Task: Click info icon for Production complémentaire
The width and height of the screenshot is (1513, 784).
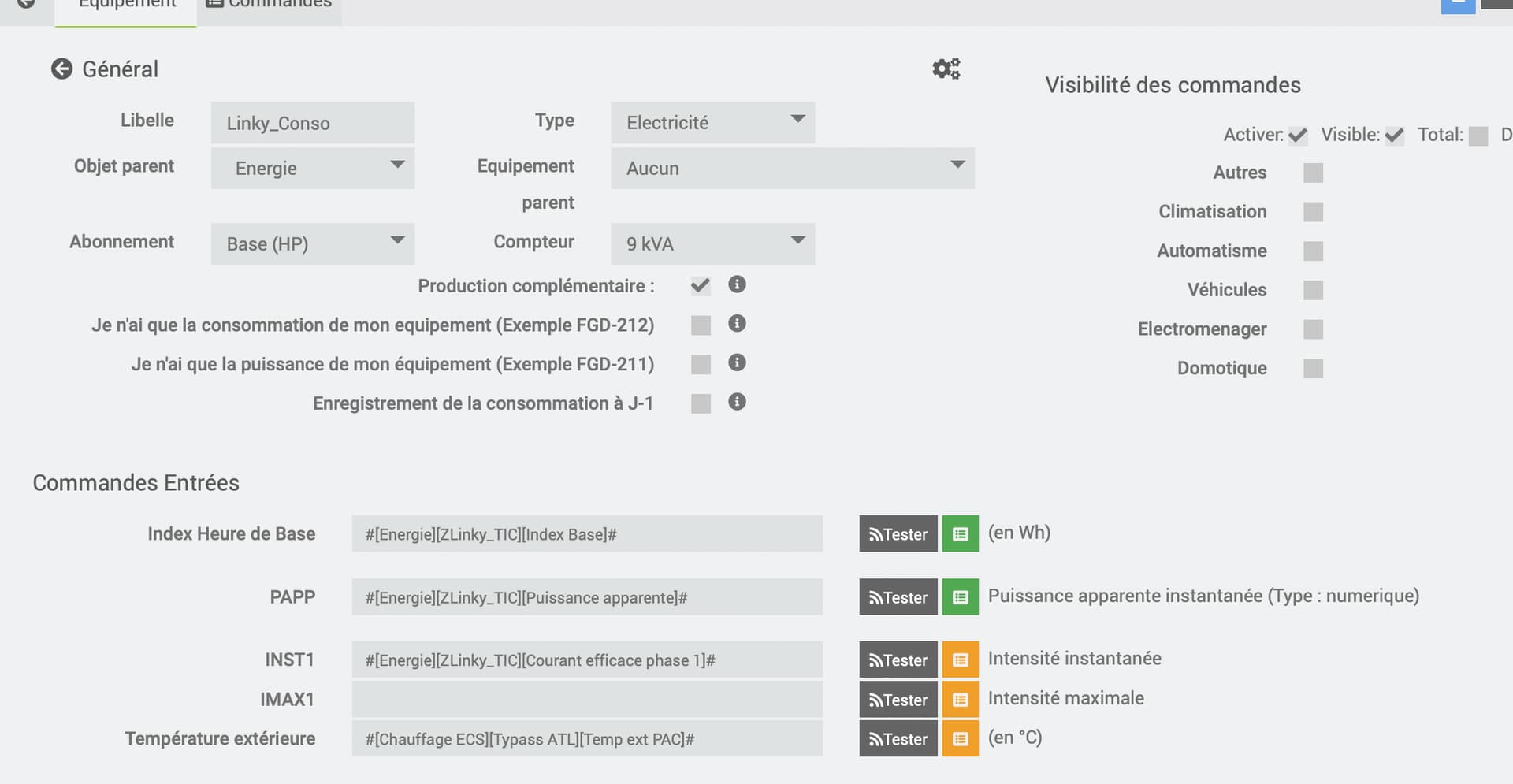Action: [x=737, y=284]
